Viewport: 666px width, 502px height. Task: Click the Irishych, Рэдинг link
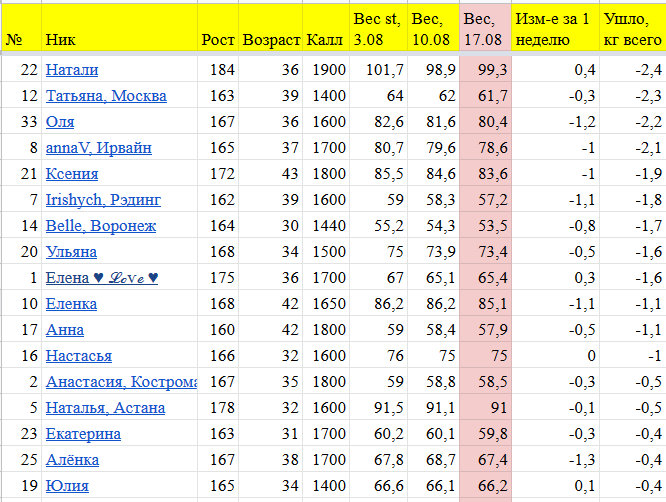click(103, 200)
